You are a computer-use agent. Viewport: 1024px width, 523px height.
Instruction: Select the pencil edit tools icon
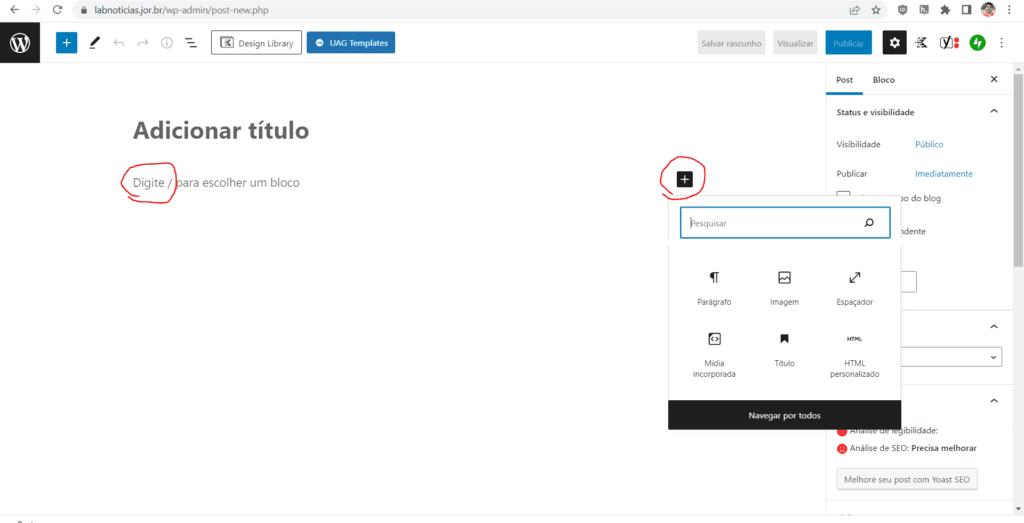click(x=94, y=43)
